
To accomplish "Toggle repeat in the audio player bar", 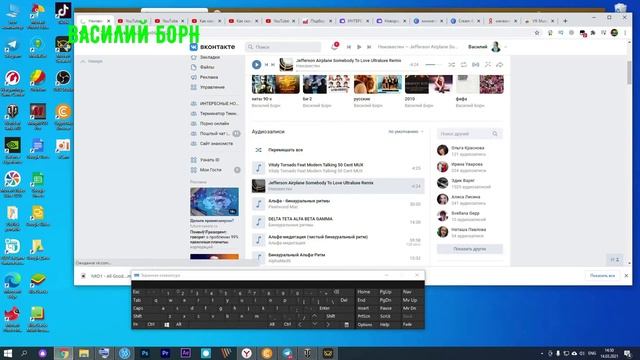I will point(464,64).
